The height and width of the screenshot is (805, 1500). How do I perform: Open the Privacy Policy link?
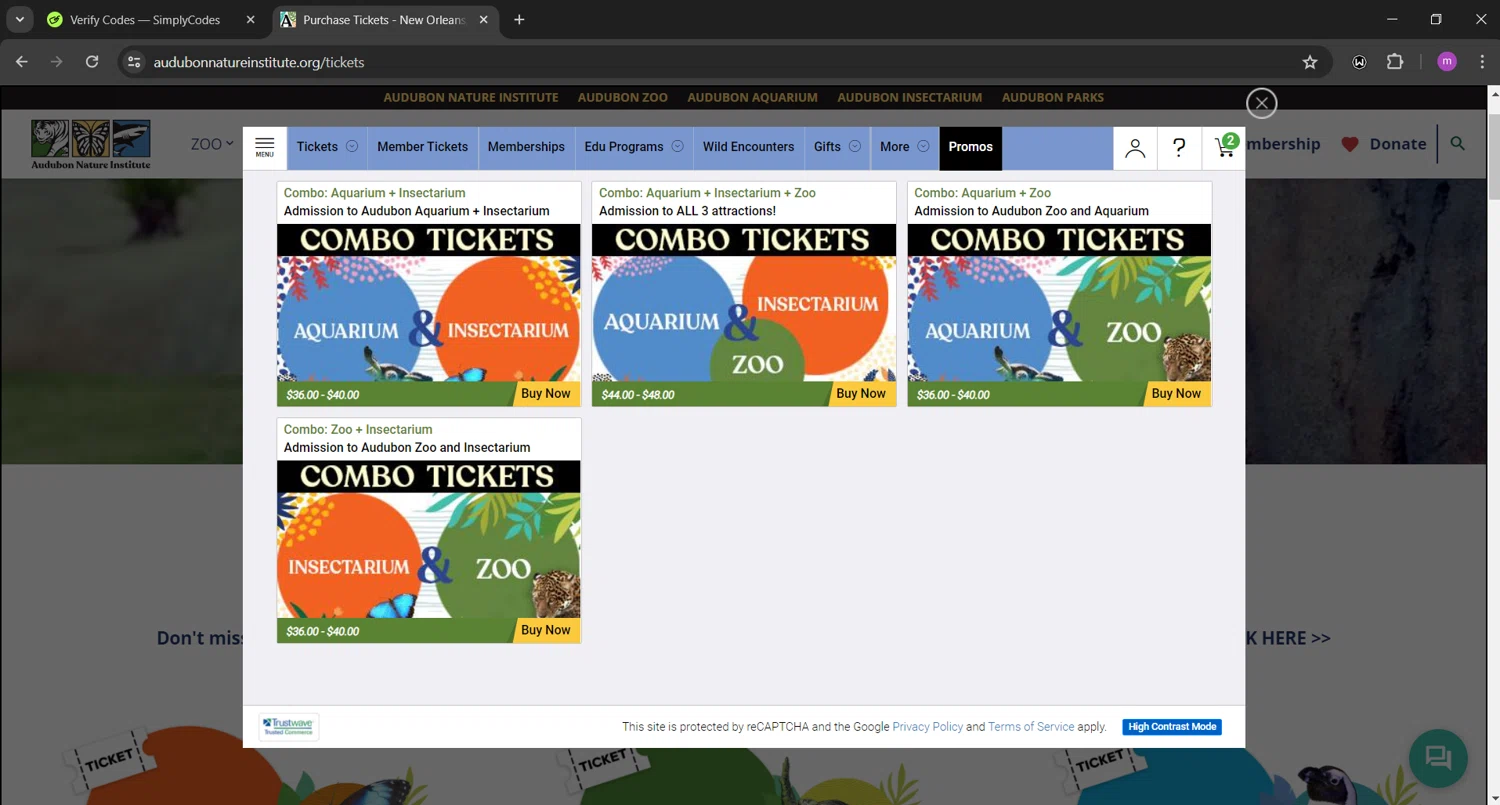tap(927, 727)
